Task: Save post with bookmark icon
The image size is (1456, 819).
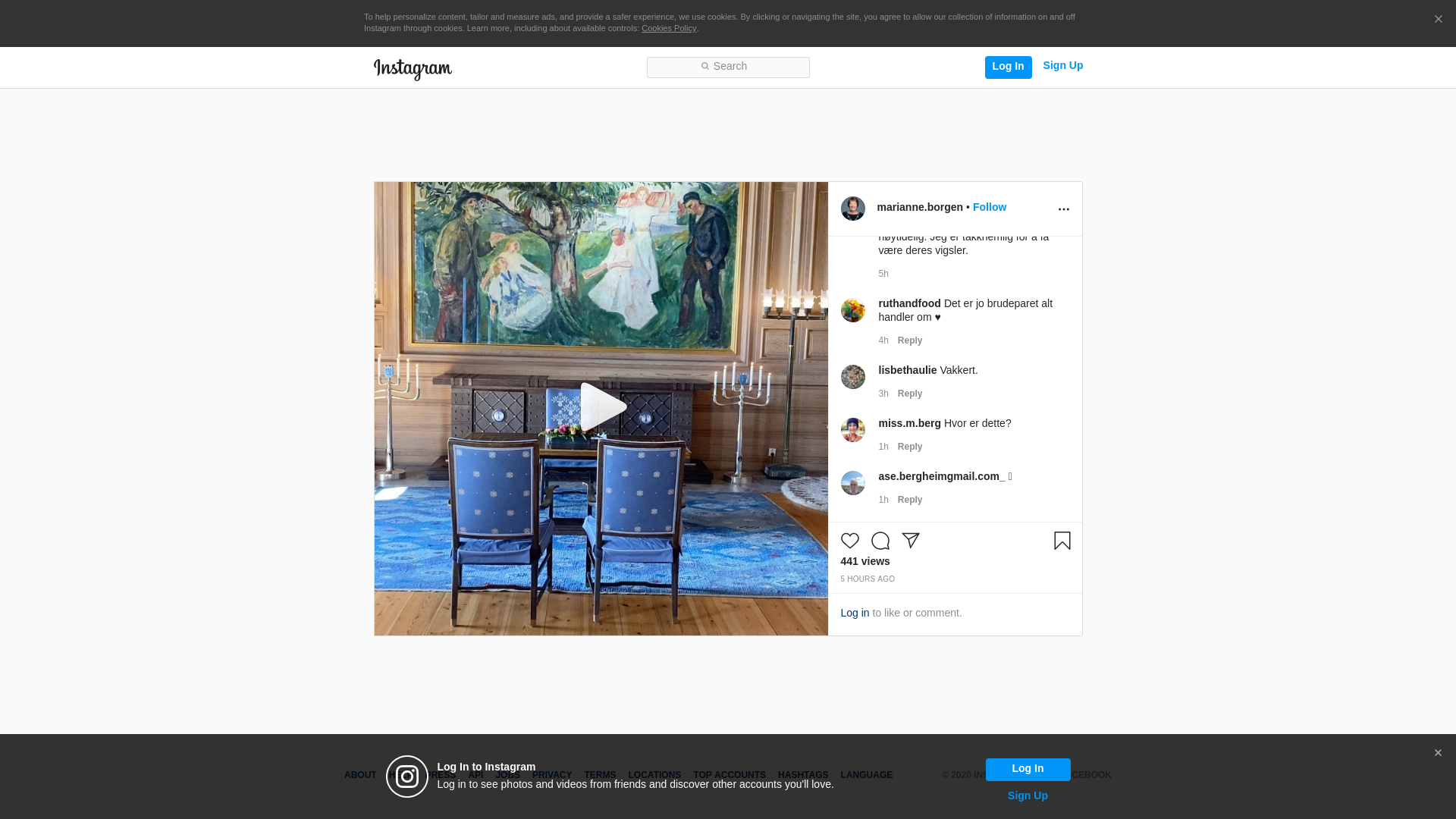Action: click(x=1062, y=541)
